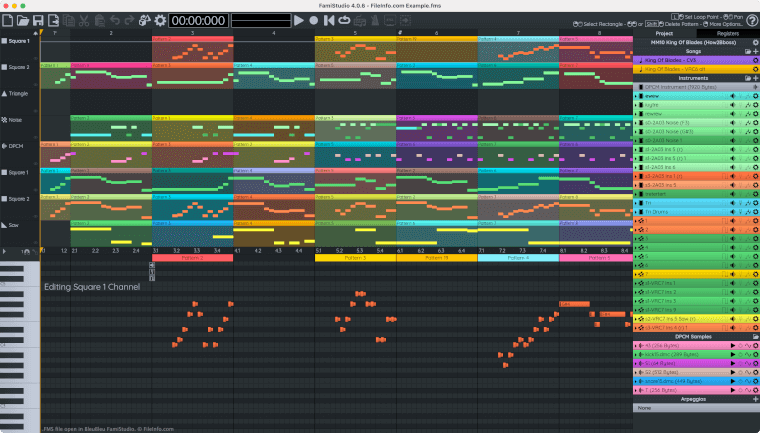Add a new instrument with plus icon

pyautogui.click(x=754, y=78)
